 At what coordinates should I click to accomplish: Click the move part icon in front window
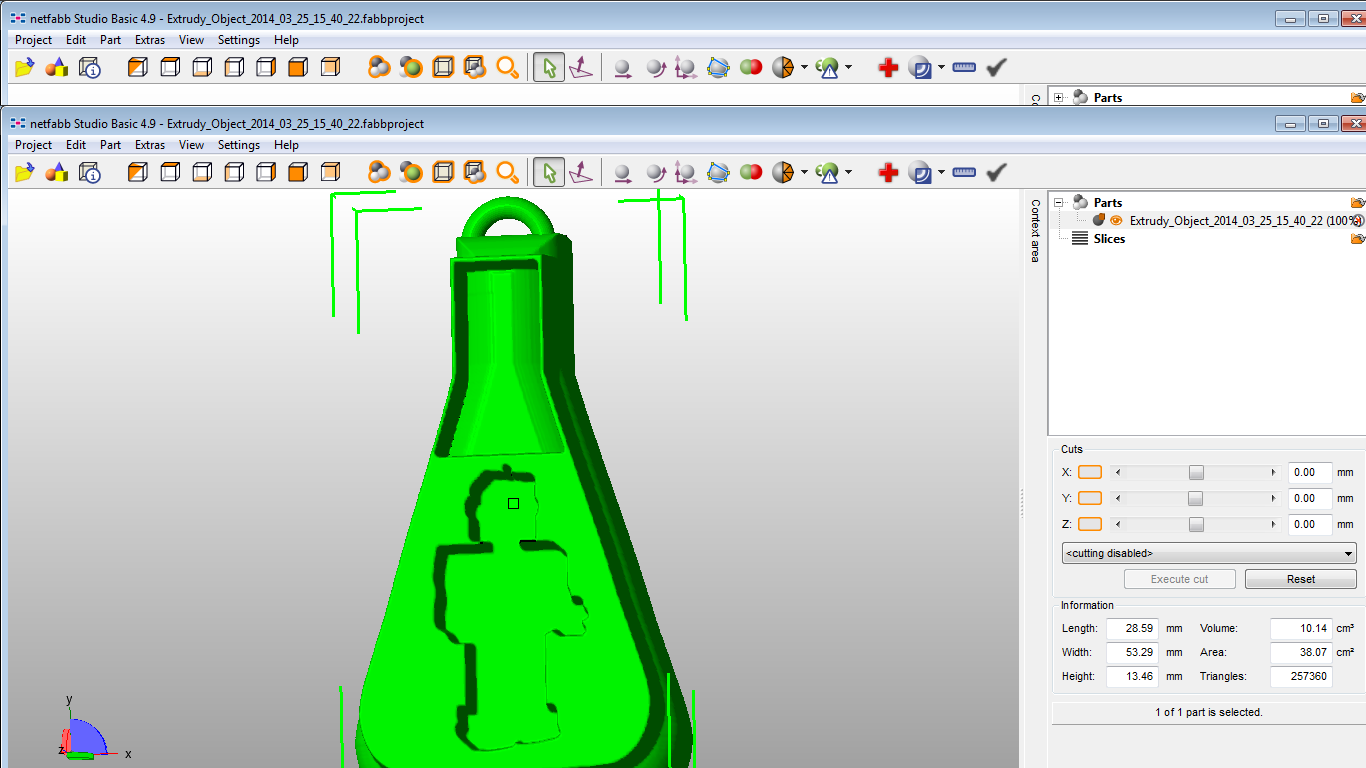(x=623, y=172)
